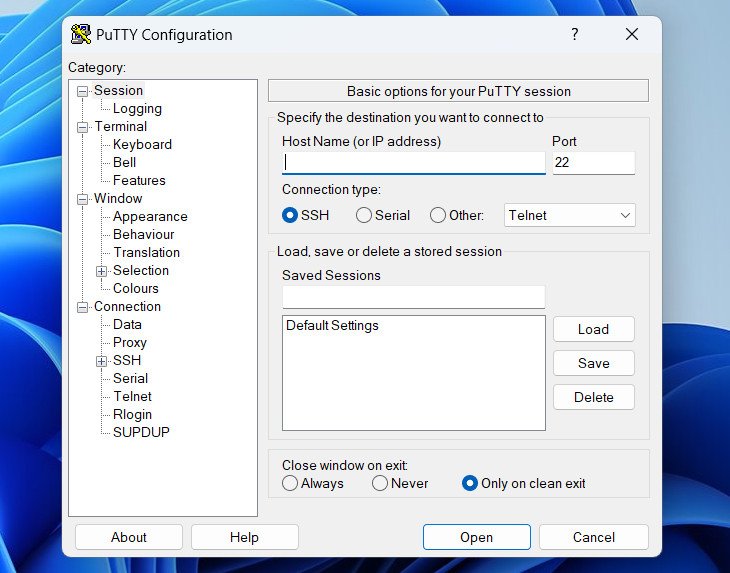Image resolution: width=730 pixels, height=573 pixels.
Task: Open the Terminal category
Action: point(121,127)
